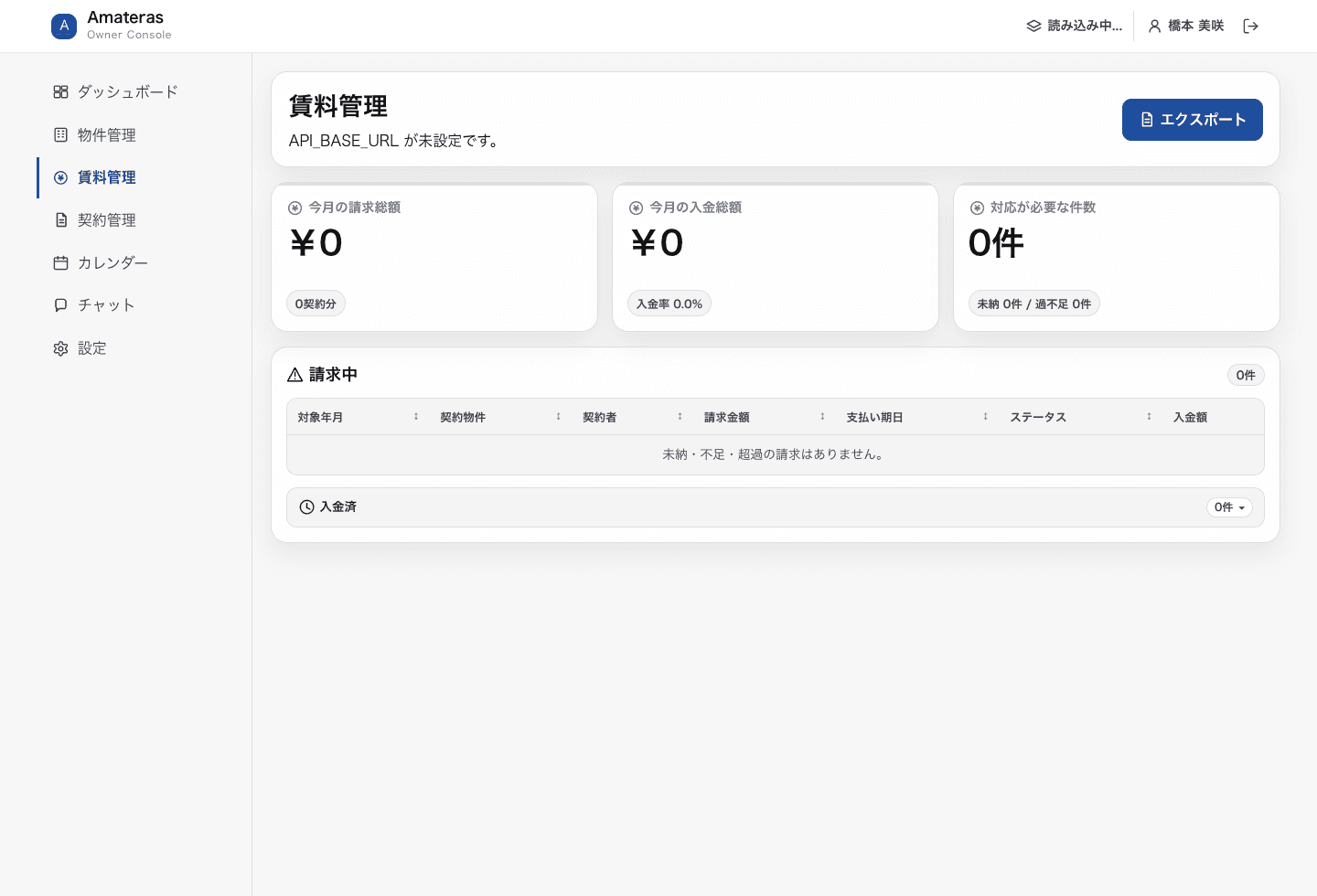Click the clock icon beside 入金済
The width and height of the screenshot is (1317, 896).
(x=306, y=507)
